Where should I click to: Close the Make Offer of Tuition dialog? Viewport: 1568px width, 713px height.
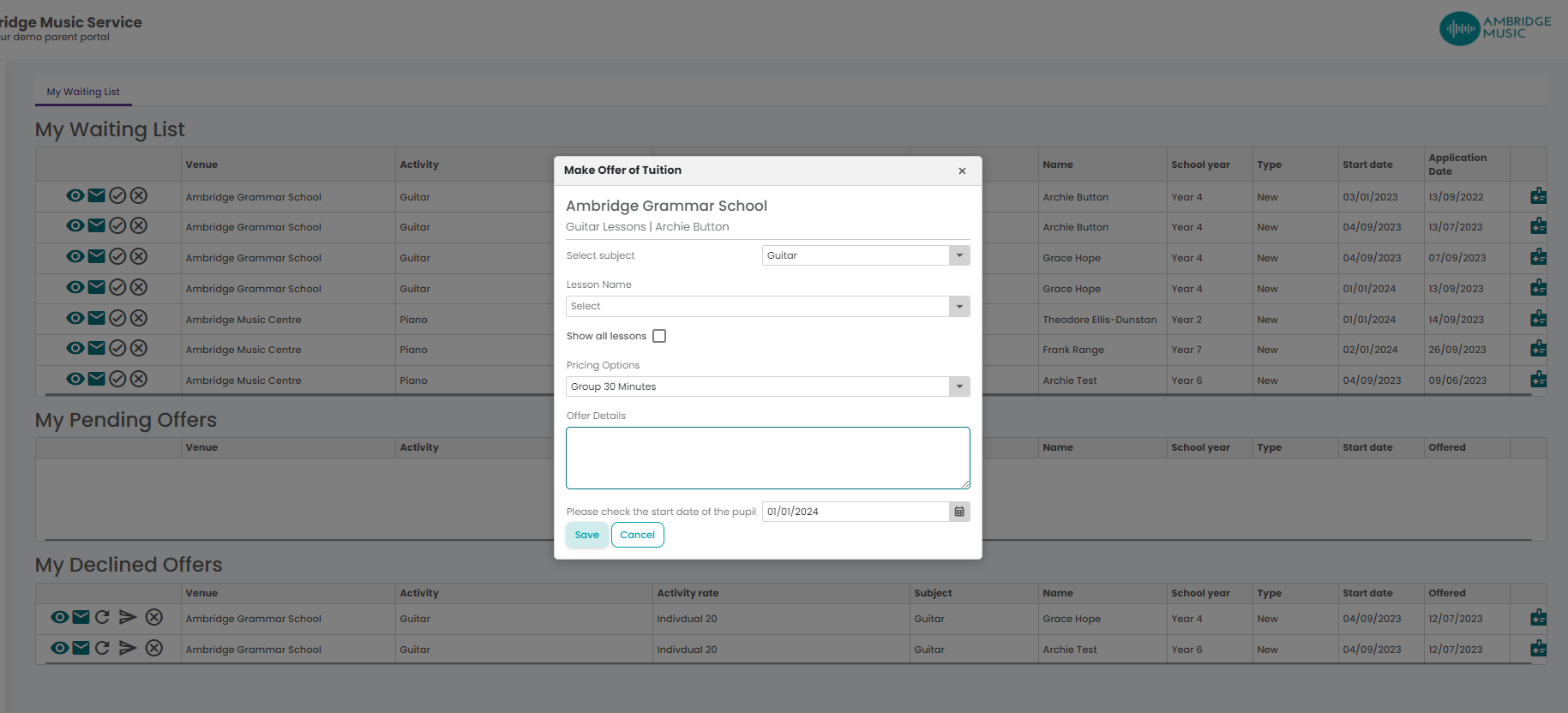tap(962, 171)
